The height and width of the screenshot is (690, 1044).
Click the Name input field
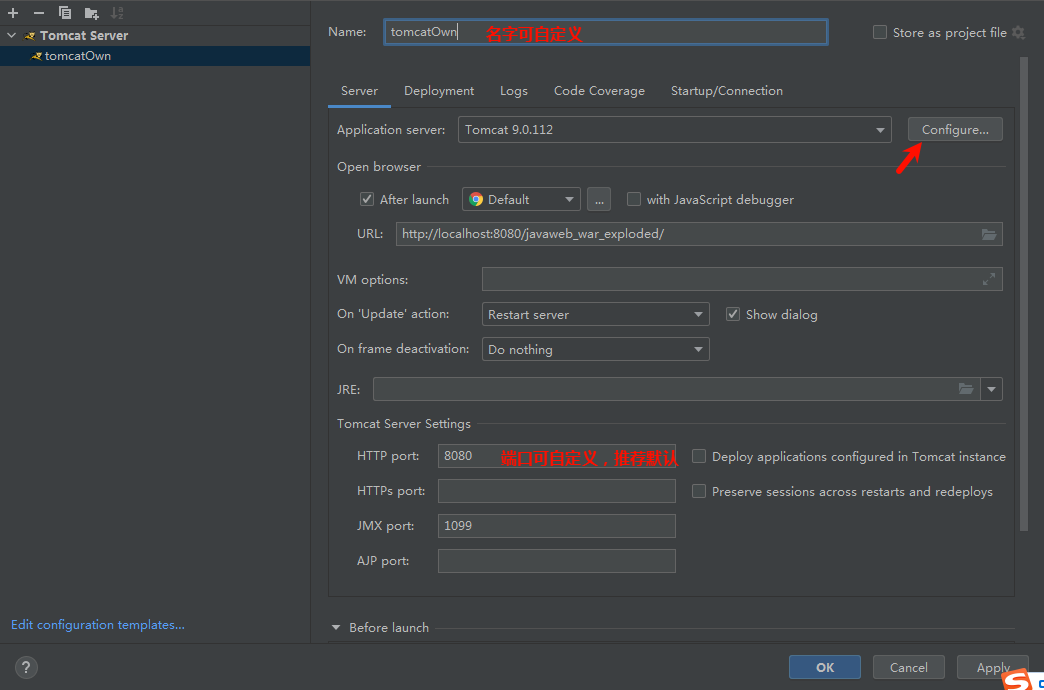[x=606, y=33]
